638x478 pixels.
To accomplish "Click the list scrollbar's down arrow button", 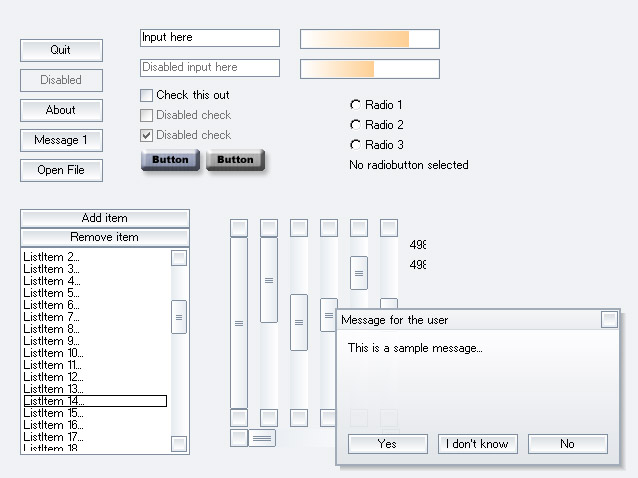I will click(x=179, y=444).
